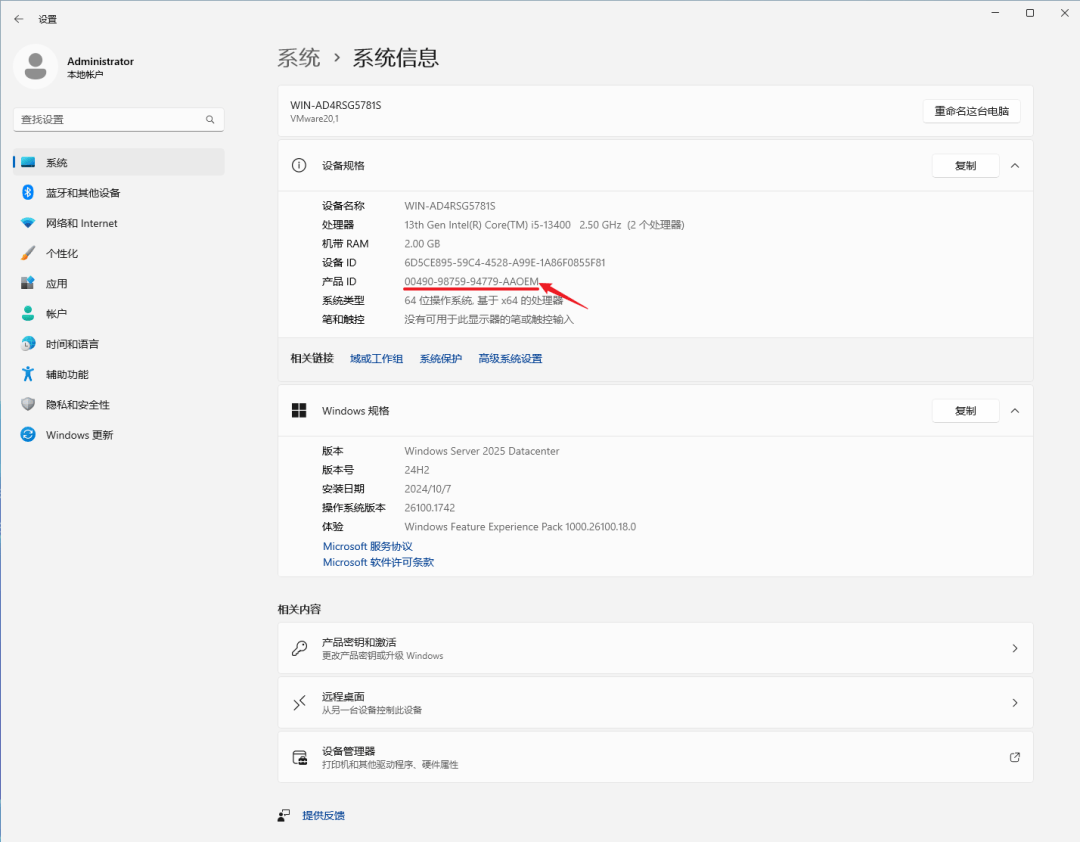Click the 2.00 GB RAM value
Screen dimensions: 1080x842
tap(422, 243)
